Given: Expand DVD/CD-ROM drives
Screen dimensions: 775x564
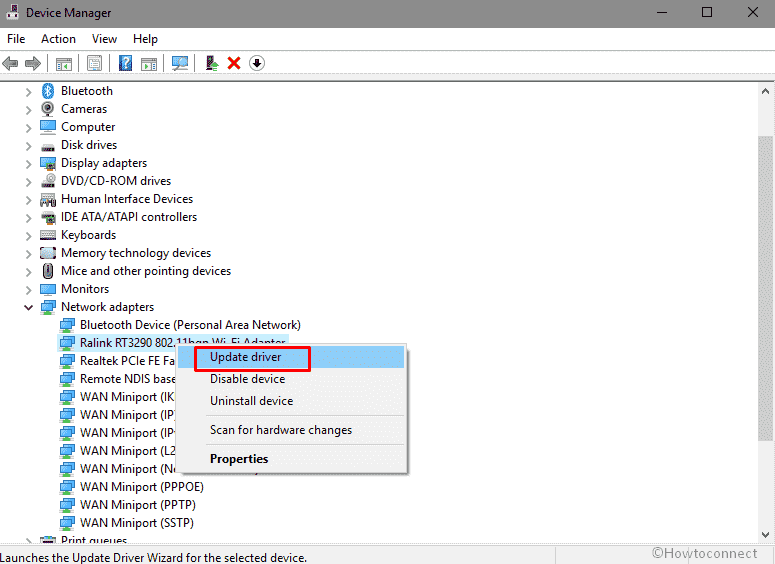Looking at the screenshot, I should 28,182.
